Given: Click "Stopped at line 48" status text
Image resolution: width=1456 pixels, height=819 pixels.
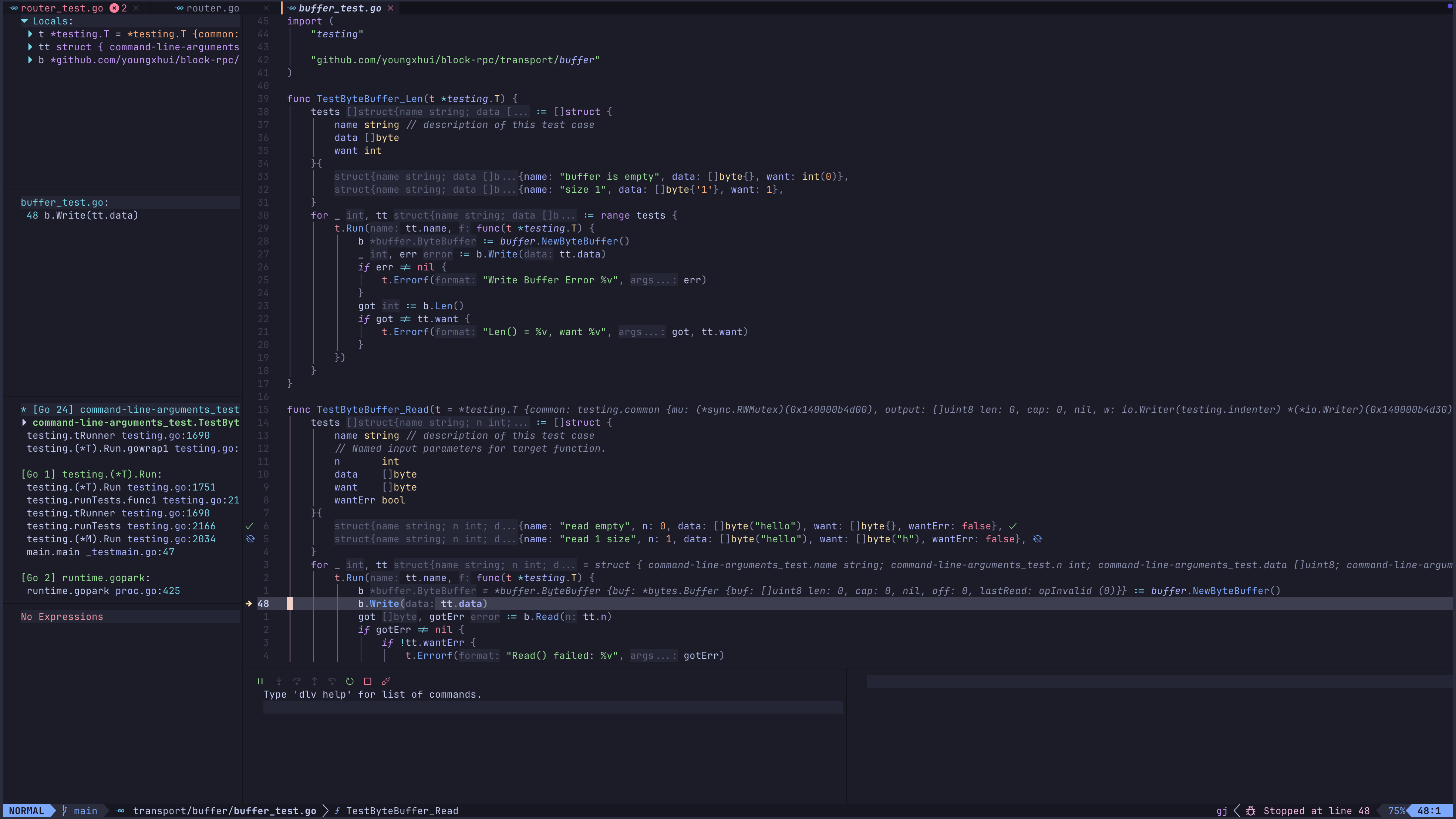Looking at the screenshot, I should (x=1317, y=810).
